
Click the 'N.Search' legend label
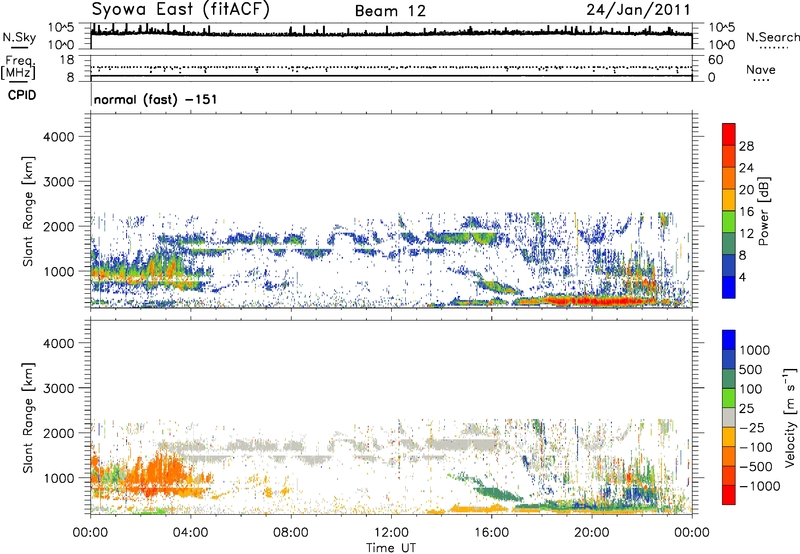click(772, 37)
